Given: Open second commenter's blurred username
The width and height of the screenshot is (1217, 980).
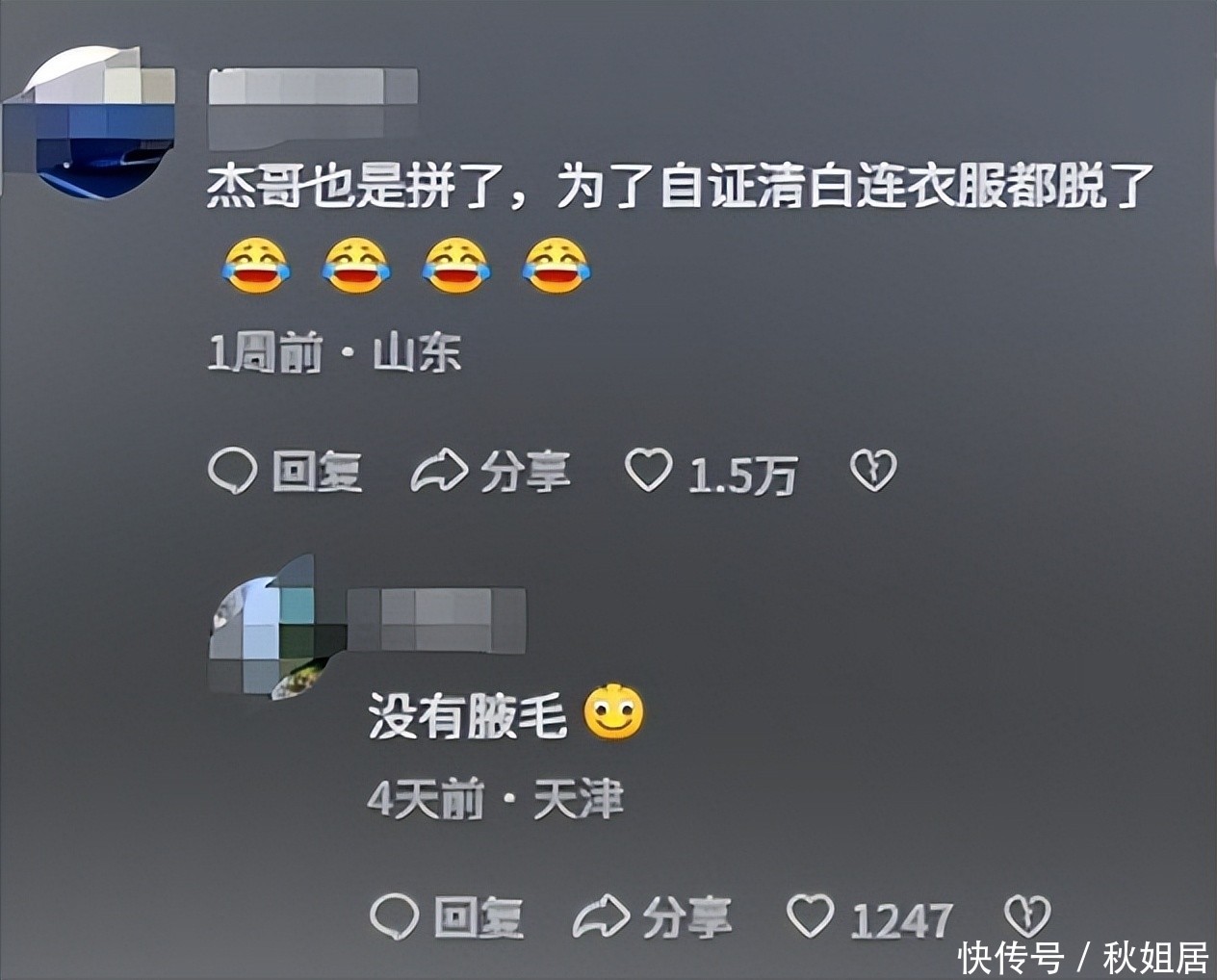Looking at the screenshot, I should click(x=436, y=620).
